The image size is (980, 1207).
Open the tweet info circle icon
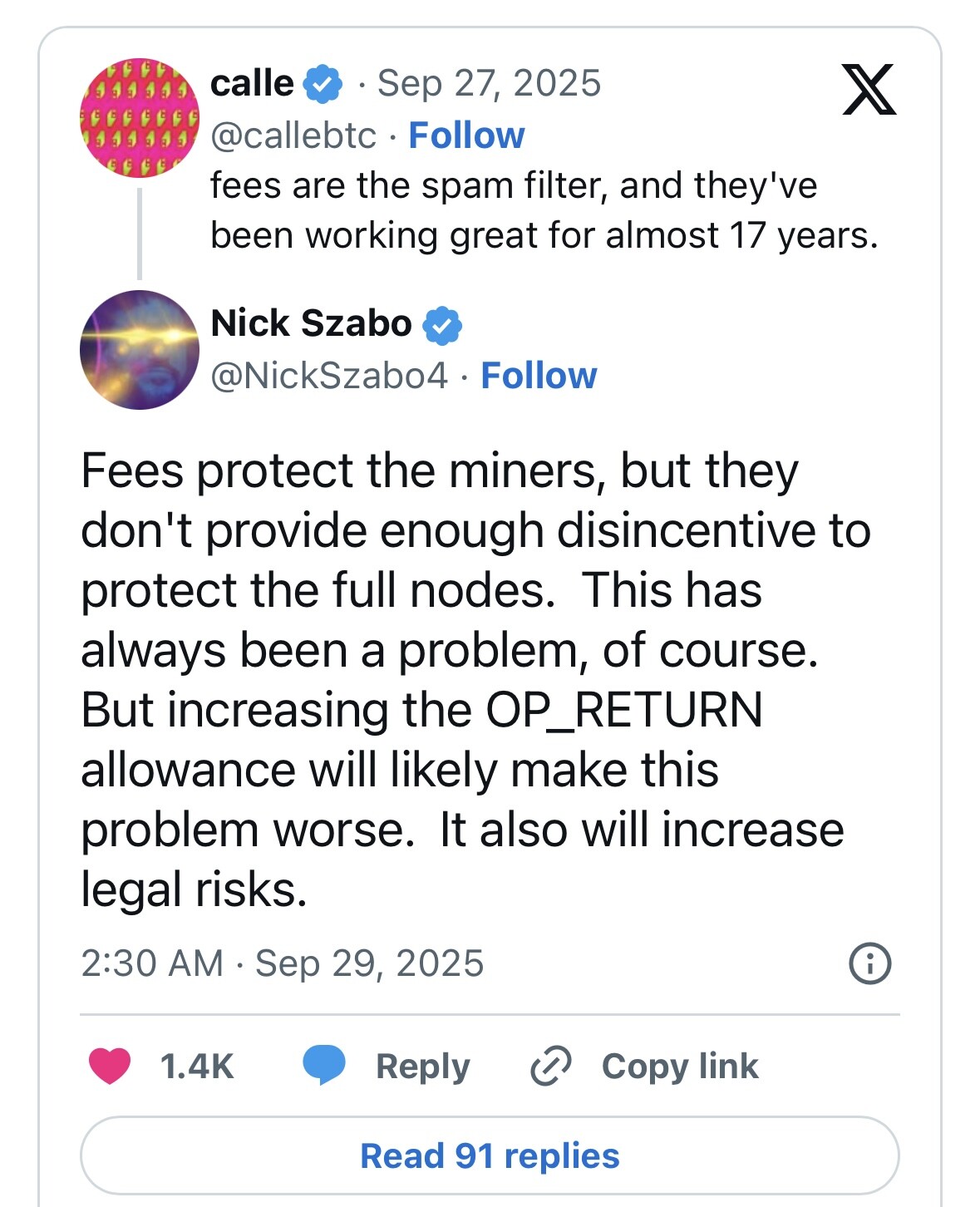click(869, 964)
